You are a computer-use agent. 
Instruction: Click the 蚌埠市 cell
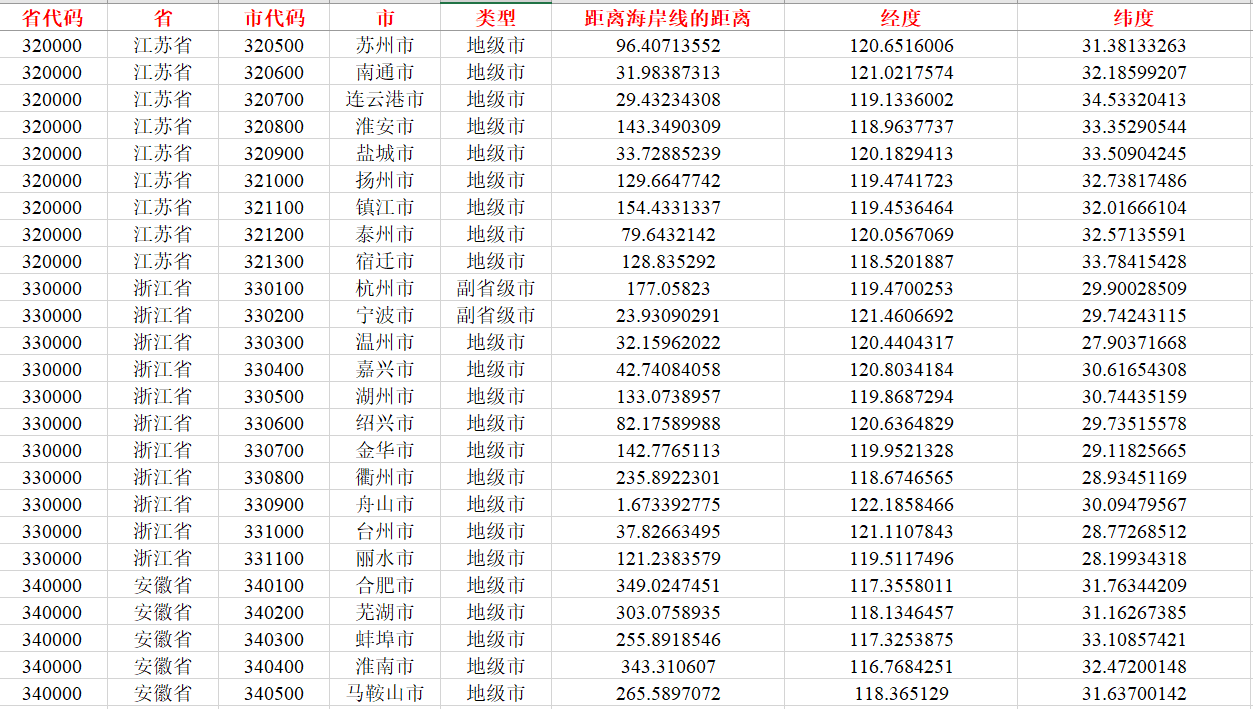tap(385, 639)
